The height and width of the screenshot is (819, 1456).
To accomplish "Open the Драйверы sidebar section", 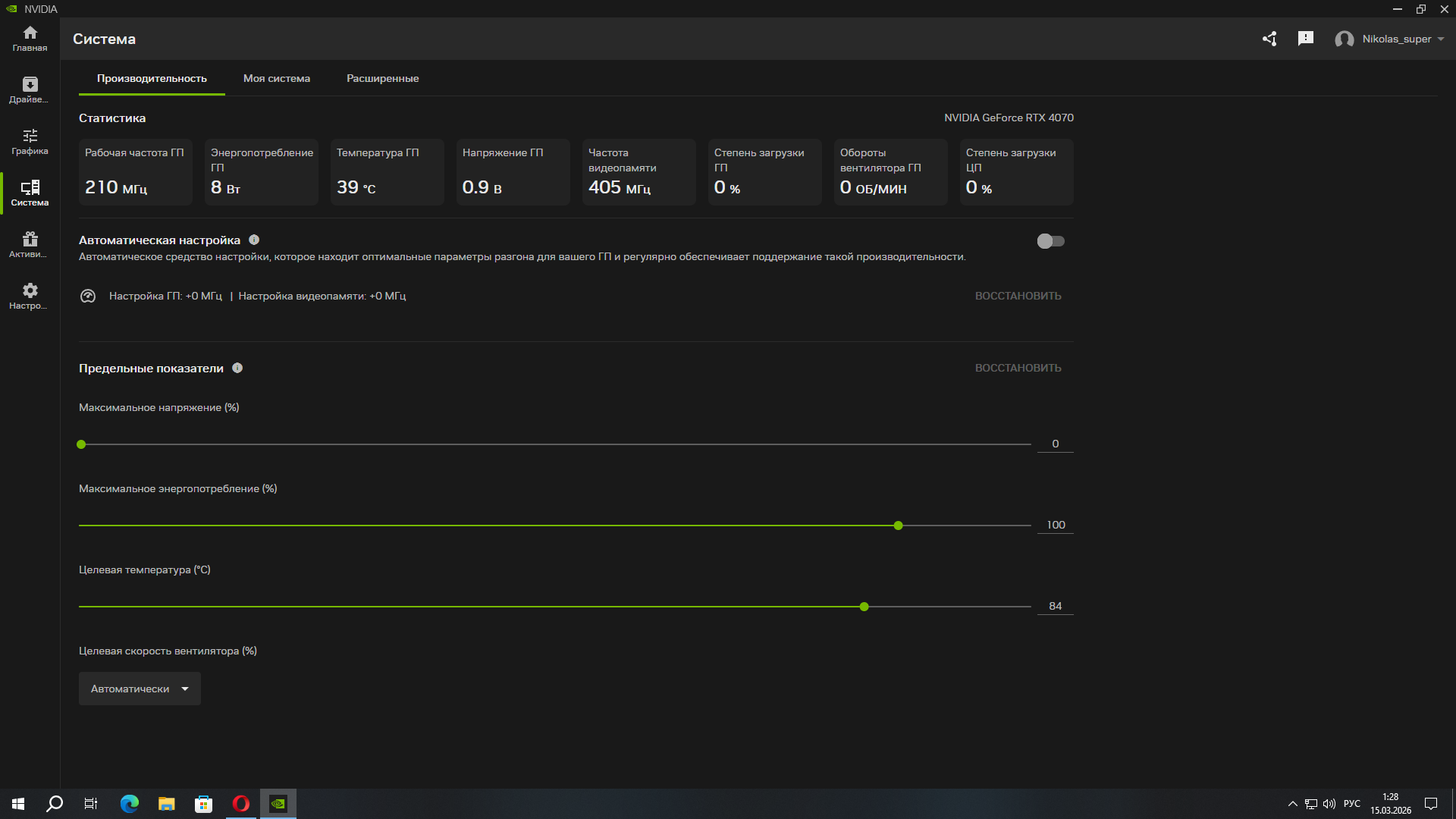I will (x=30, y=89).
